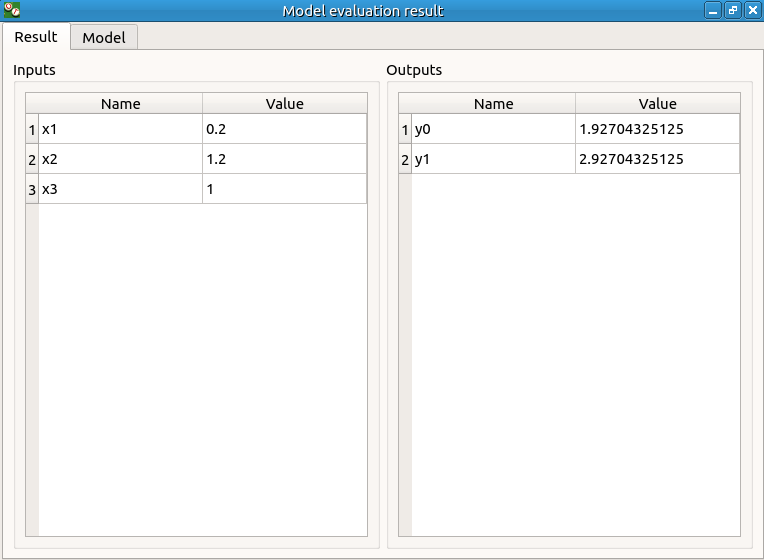The height and width of the screenshot is (560, 764).
Task: Select row header 2 in Inputs table
Action: point(32,159)
